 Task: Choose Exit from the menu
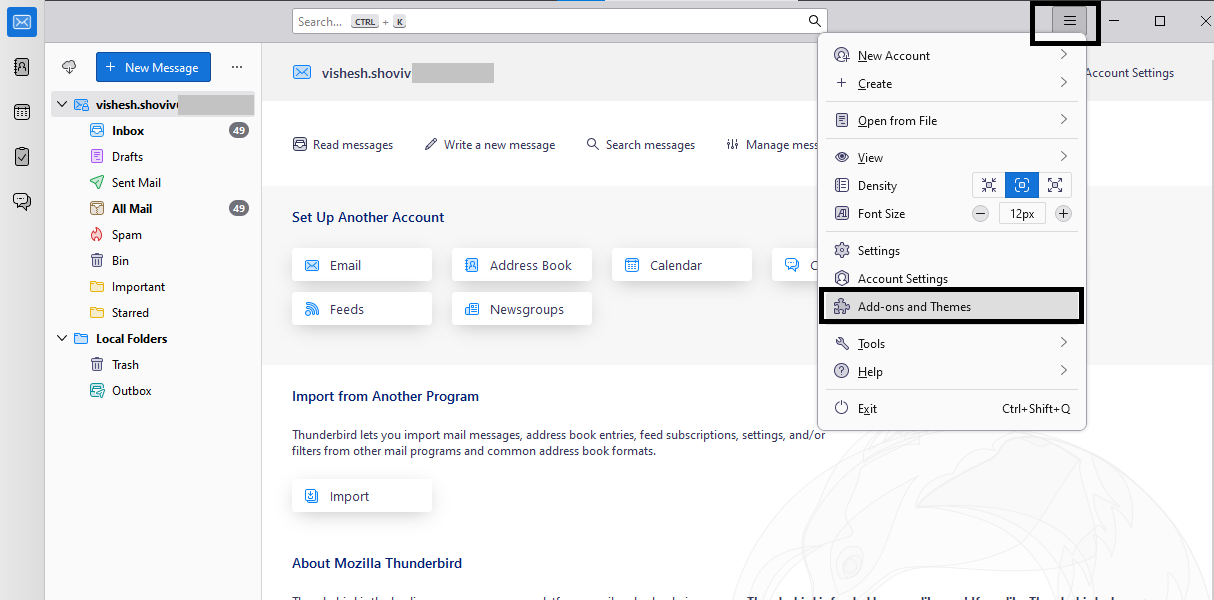click(952, 408)
